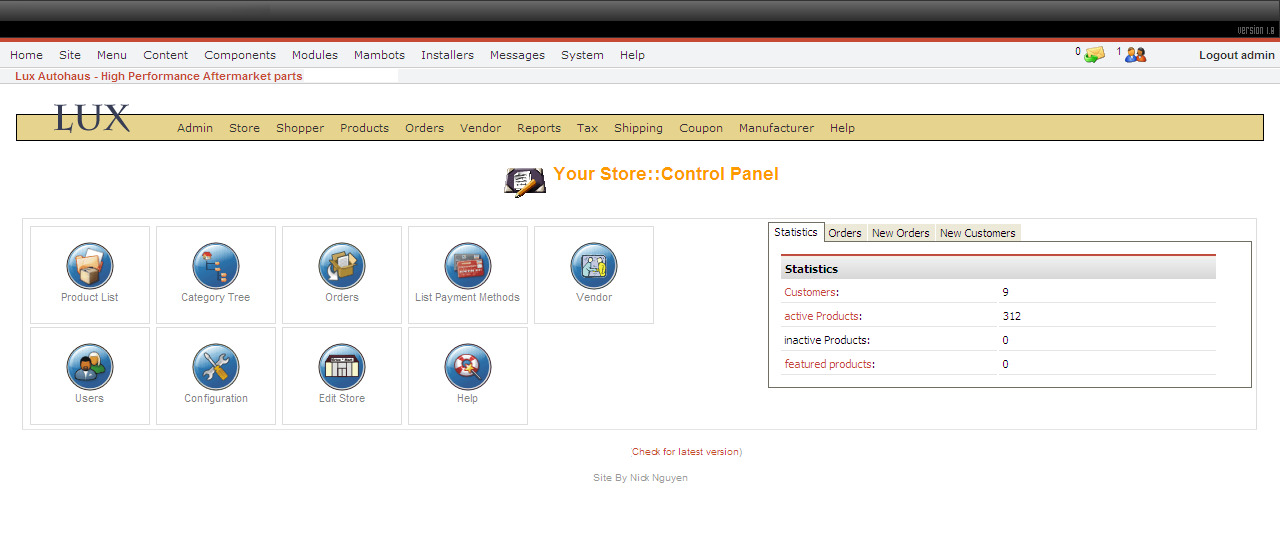Screen dimensions: 1280x560
Task: Open the Help lifebuoy icon
Action: click(x=468, y=368)
